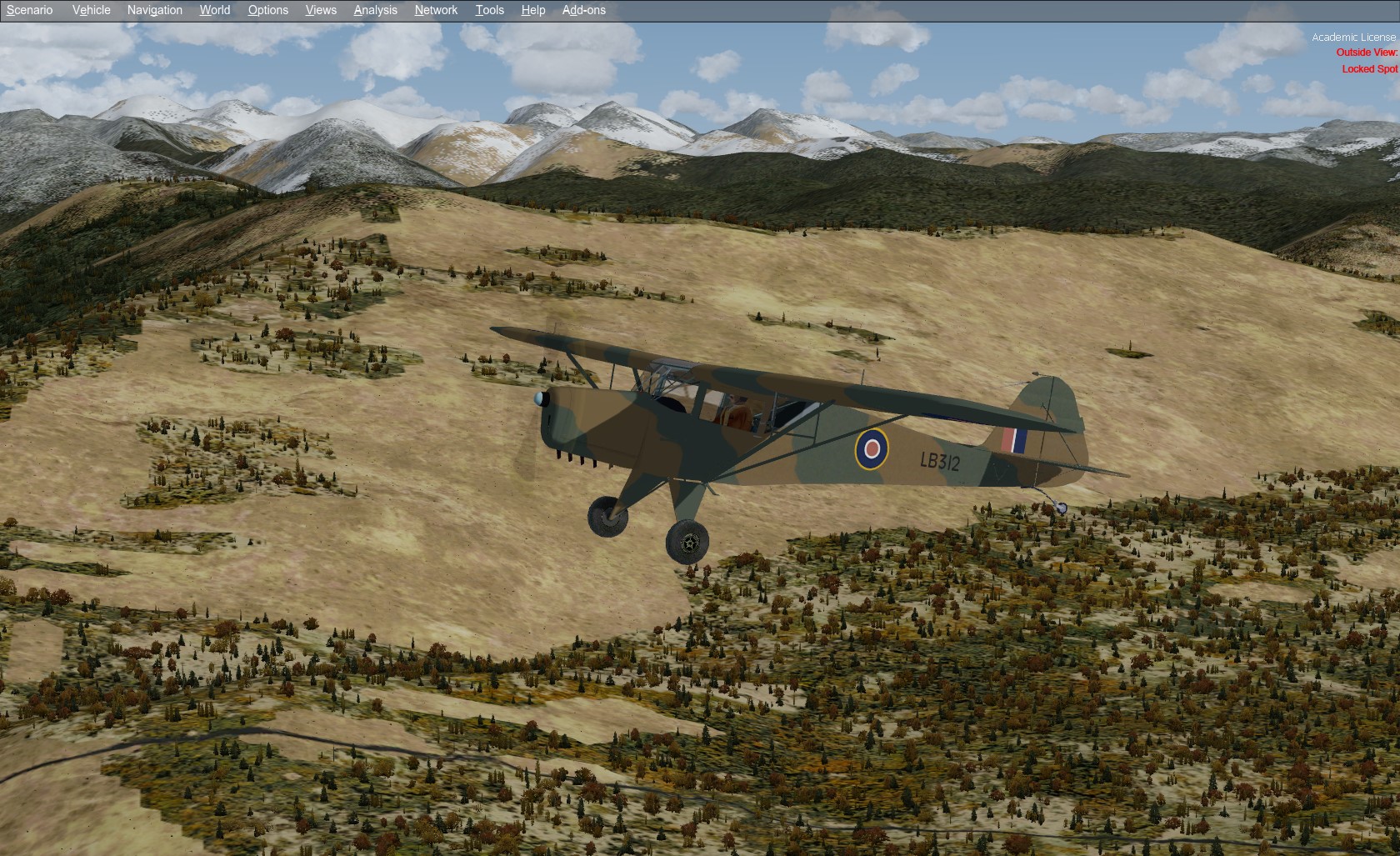Click the Tools menu
1400x856 pixels.
pyautogui.click(x=489, y=10)
